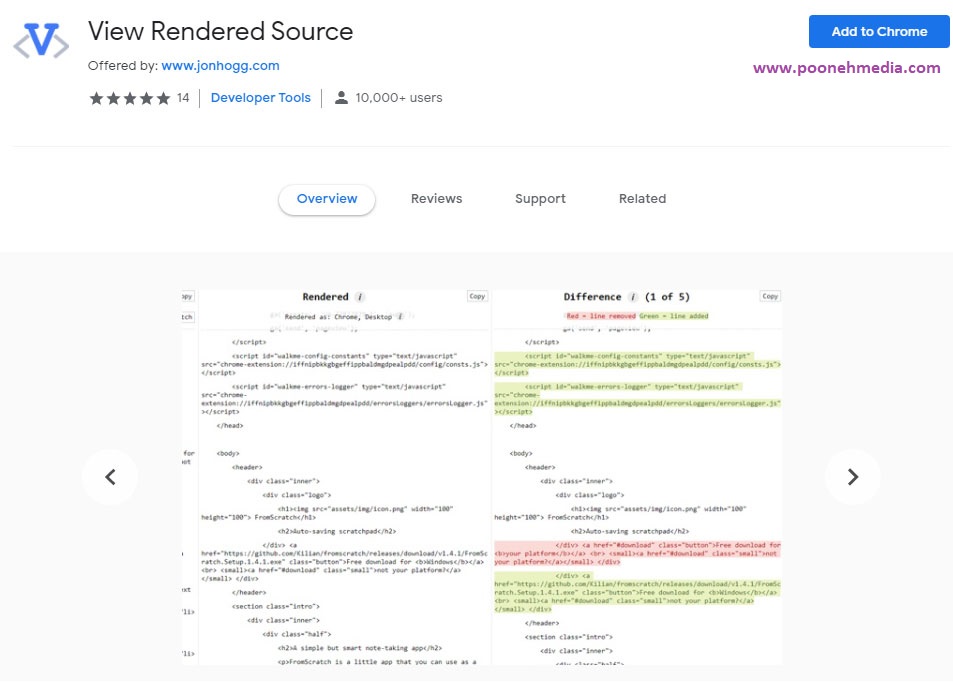The image size is (953, 691).
Task: Click the info icon beside Rendered heading
Action: [x=360, y=297]
